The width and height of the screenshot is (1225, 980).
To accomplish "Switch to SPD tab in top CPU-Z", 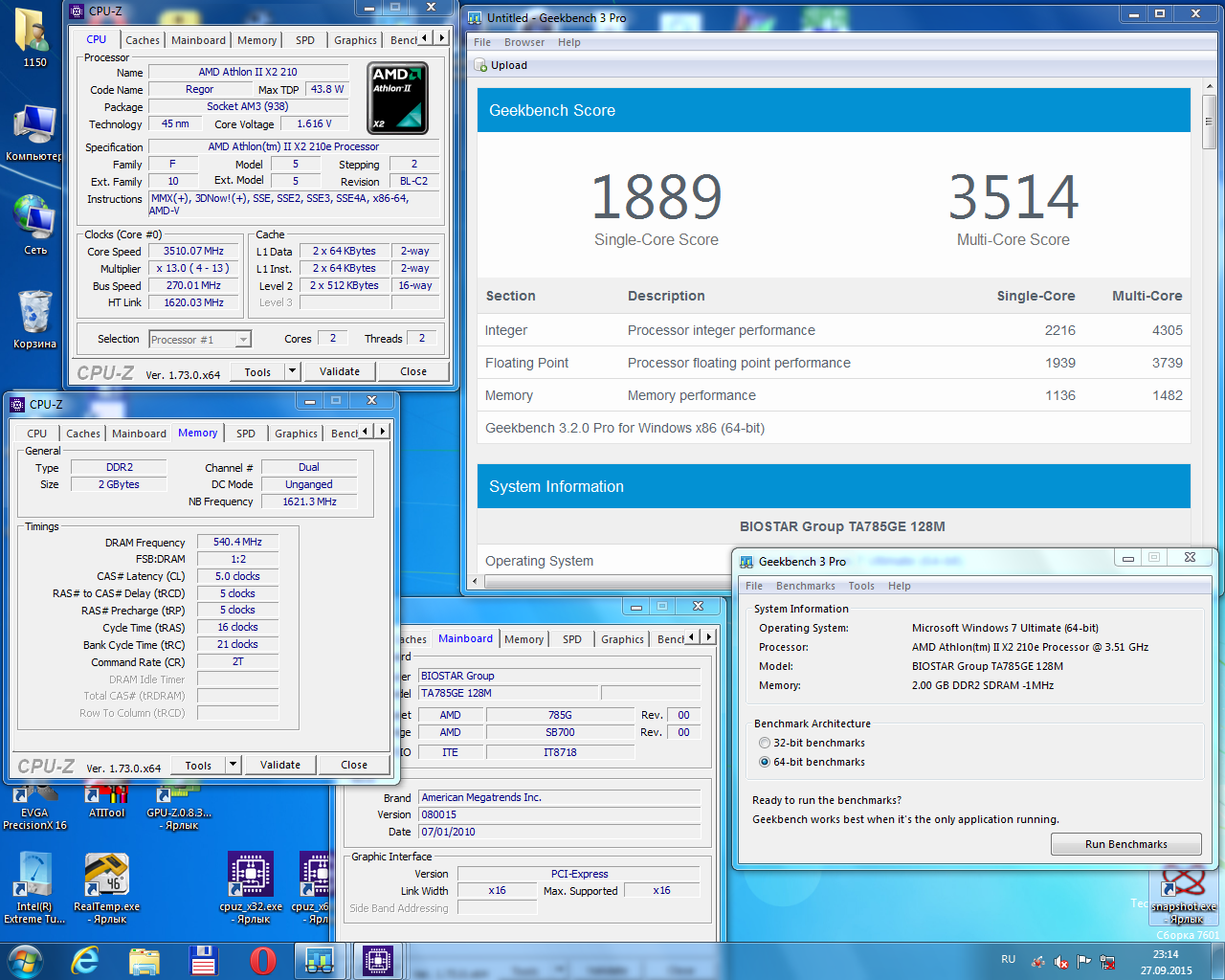I will click(305, 40).
